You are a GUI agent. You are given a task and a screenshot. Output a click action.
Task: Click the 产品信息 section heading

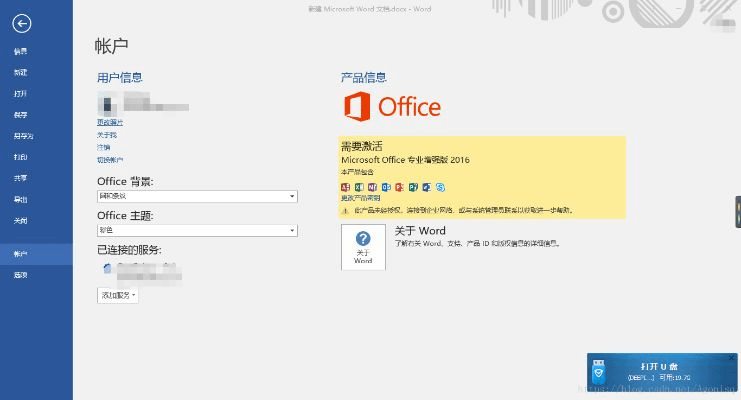pyautogui.click(x=363, y=78)
